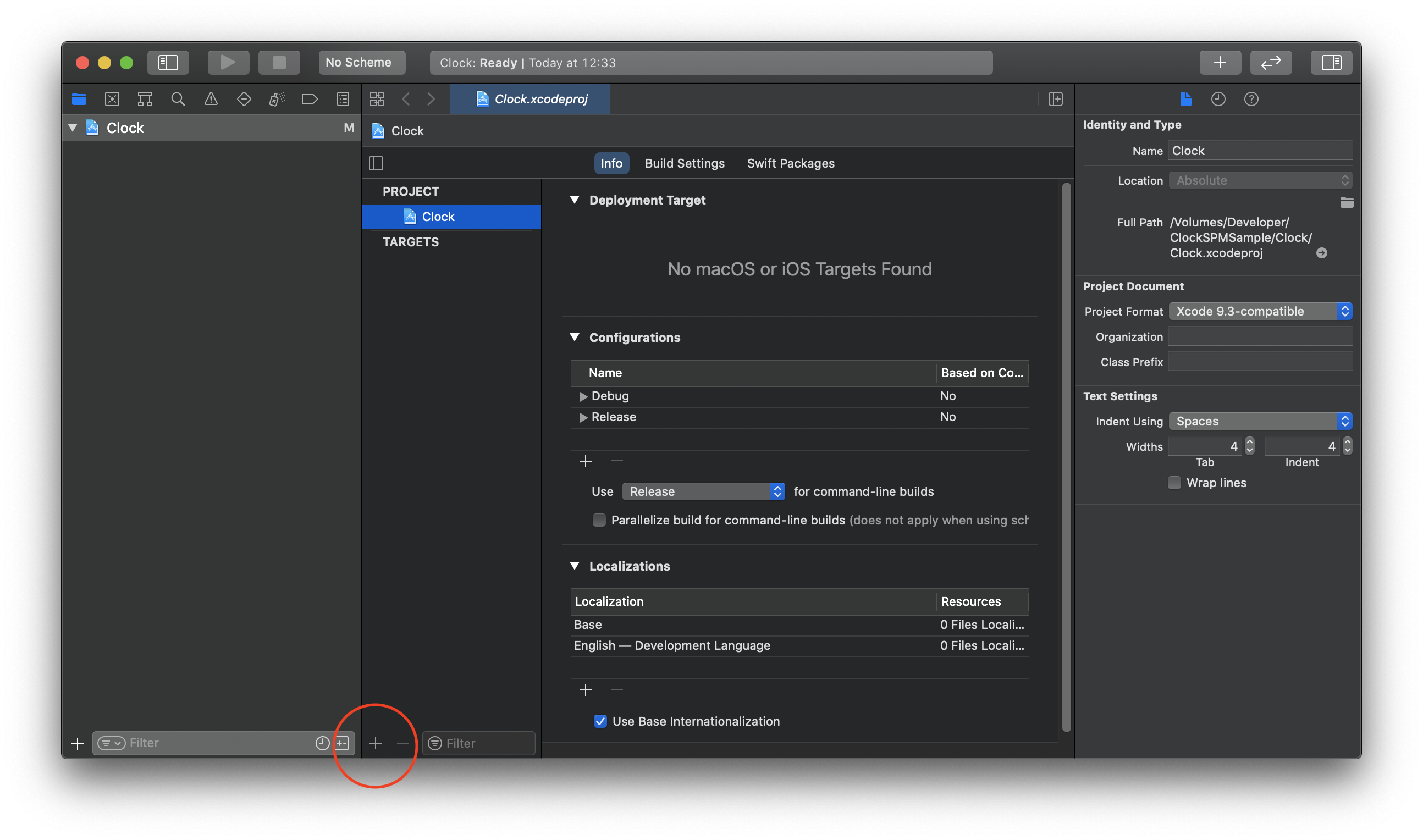Screen dimensions: 1423x840
Task: Click the Organization text field
Action: (x=1260, y=337)
